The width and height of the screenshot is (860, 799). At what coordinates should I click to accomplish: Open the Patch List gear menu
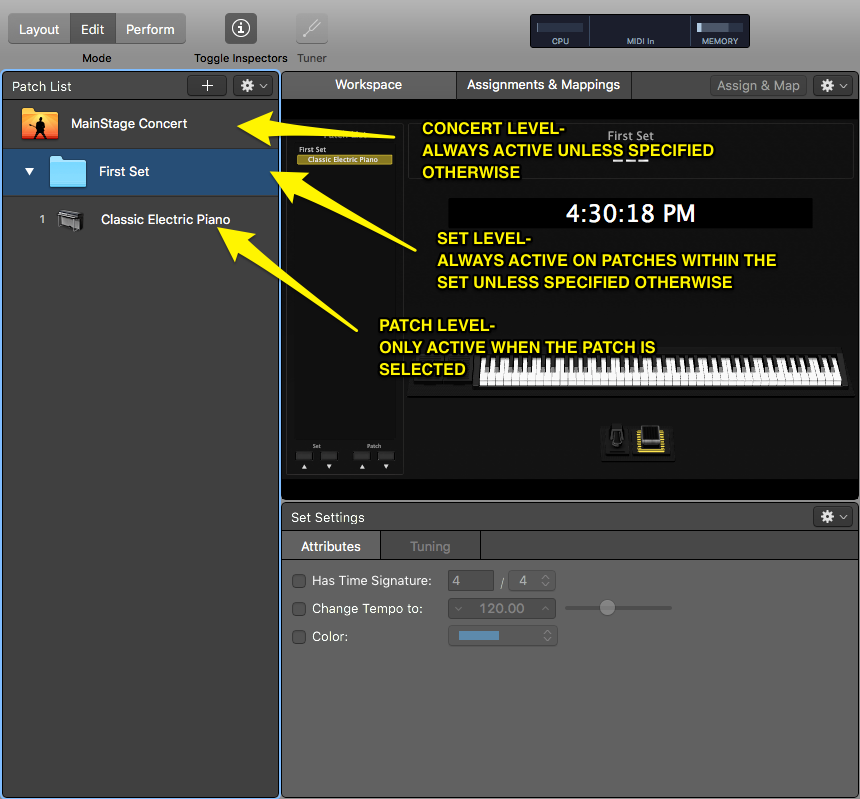[x=253, y=86]
